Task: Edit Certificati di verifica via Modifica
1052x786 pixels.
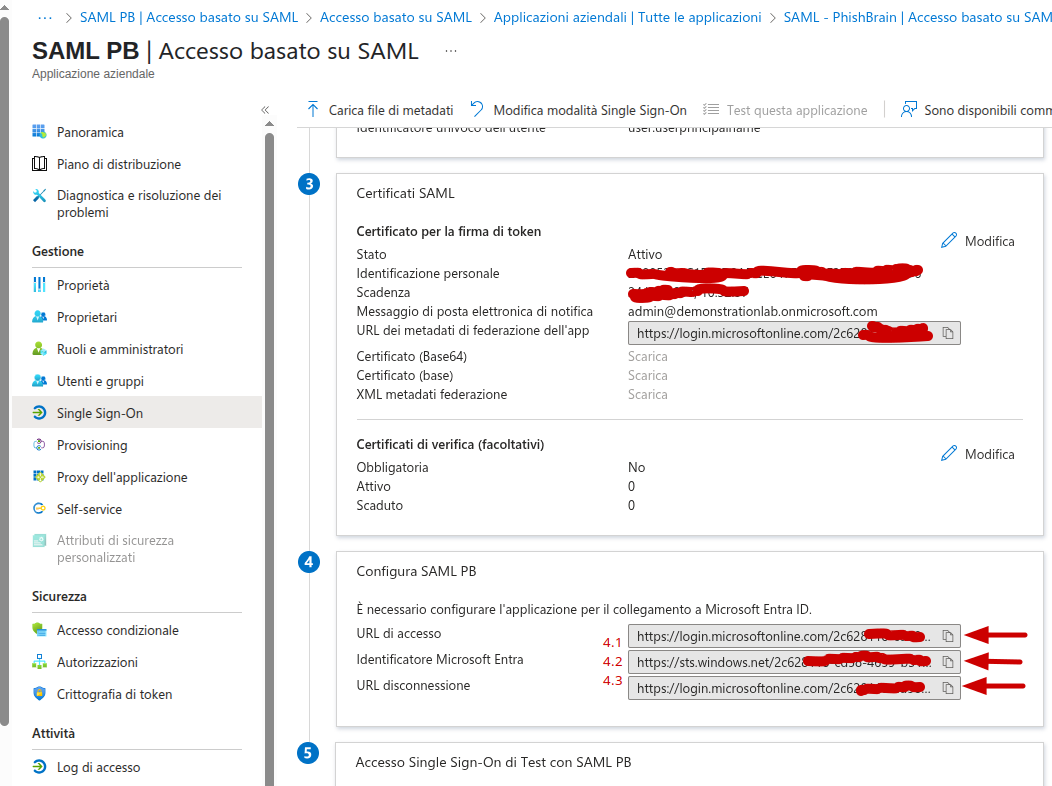Action: (x=990, y=454)
